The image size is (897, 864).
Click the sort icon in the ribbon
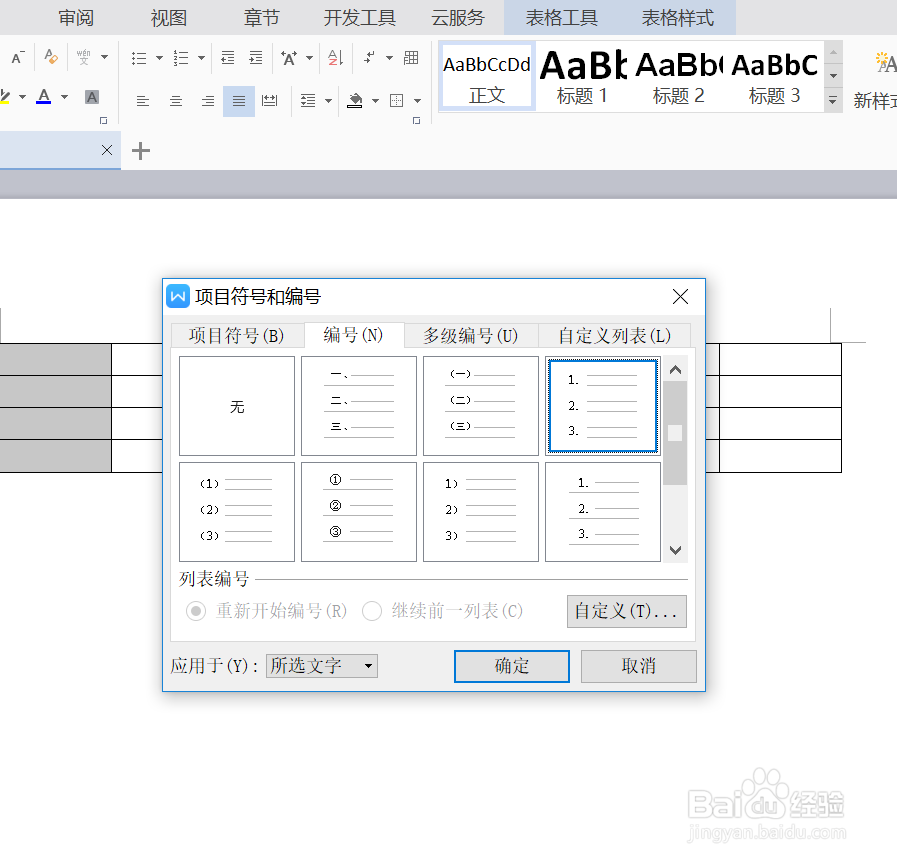click(x=333, y=58)
